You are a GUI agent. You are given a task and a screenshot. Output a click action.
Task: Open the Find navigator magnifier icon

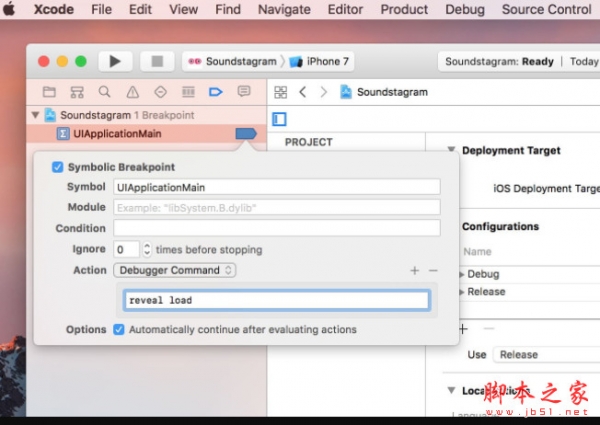tap(104, 92)
